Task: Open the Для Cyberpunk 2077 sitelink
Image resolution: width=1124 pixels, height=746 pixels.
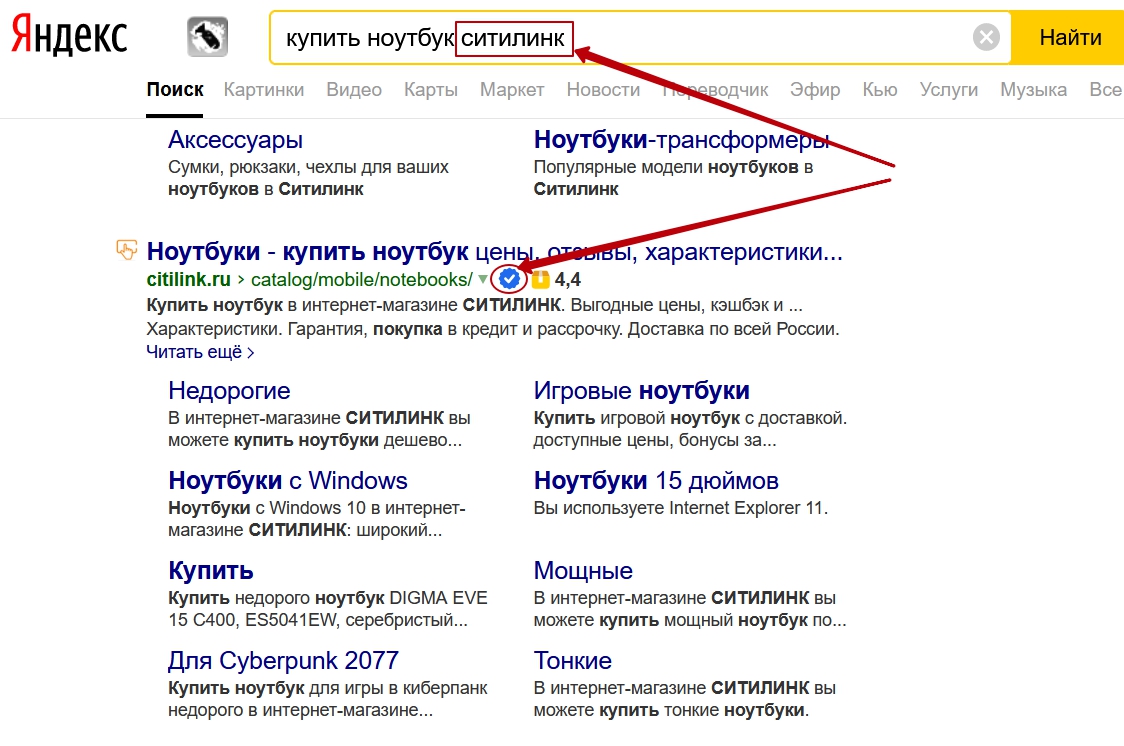Action: pyautogui.click(x=283, y=661)
